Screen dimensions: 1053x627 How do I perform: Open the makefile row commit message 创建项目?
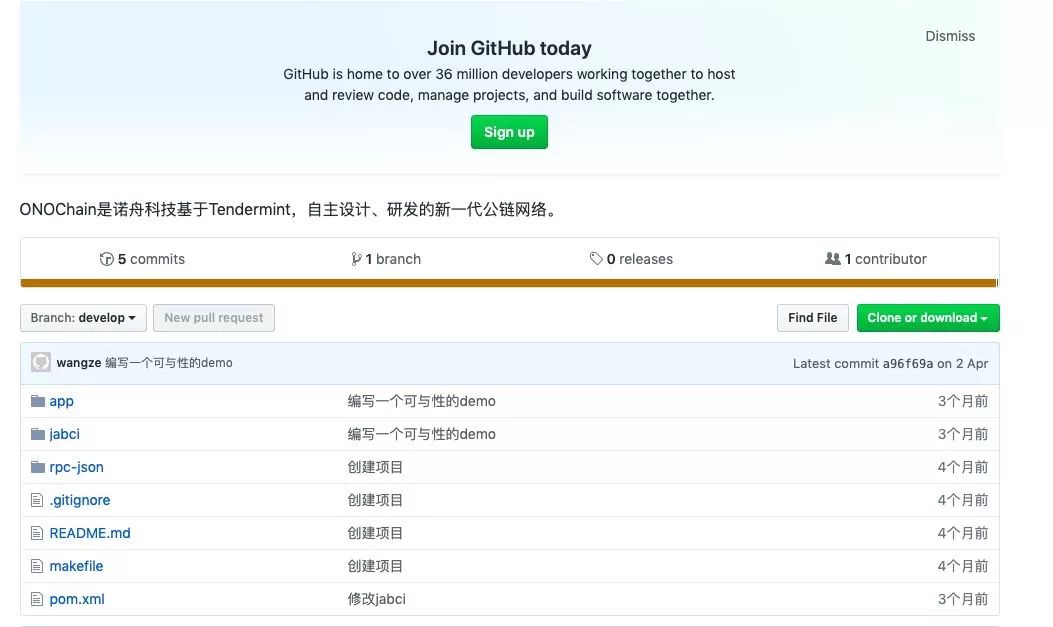point(375,566)
